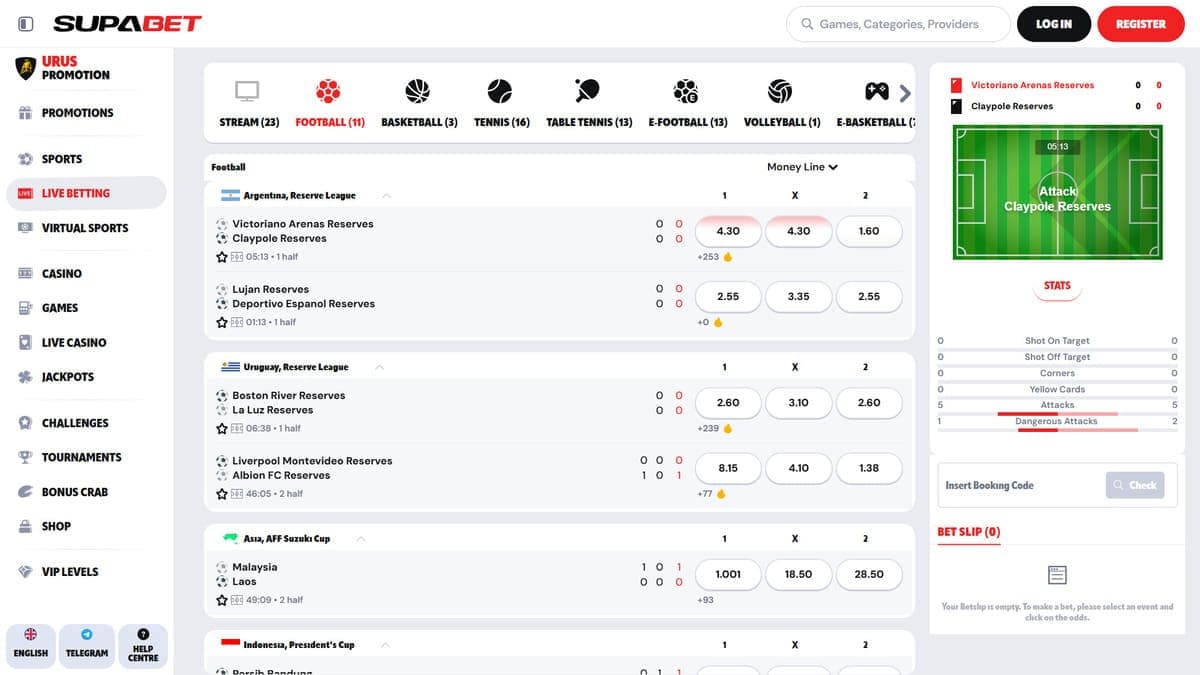
Task: Select the Football category ball icon
Action: [328, 92]
